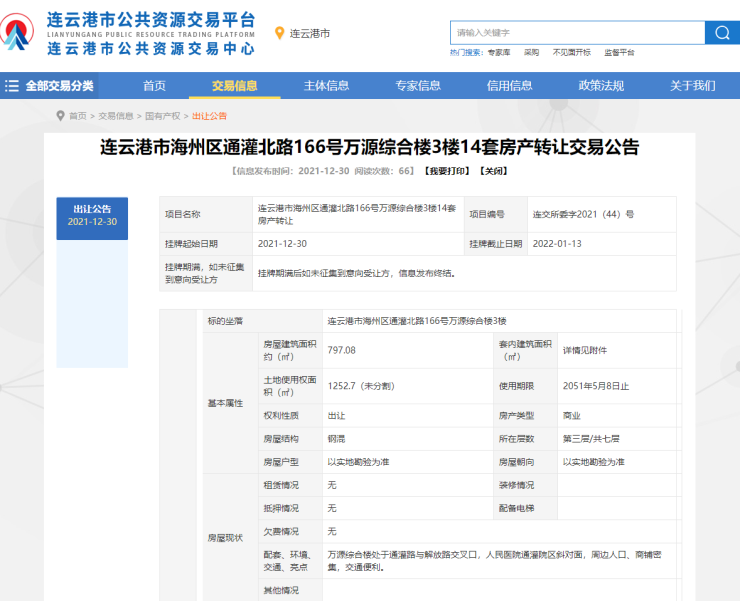Open the 主体信息 navigation tab
Image resolution: width=740 pixels, height=601 pixels.
point(326,85)
